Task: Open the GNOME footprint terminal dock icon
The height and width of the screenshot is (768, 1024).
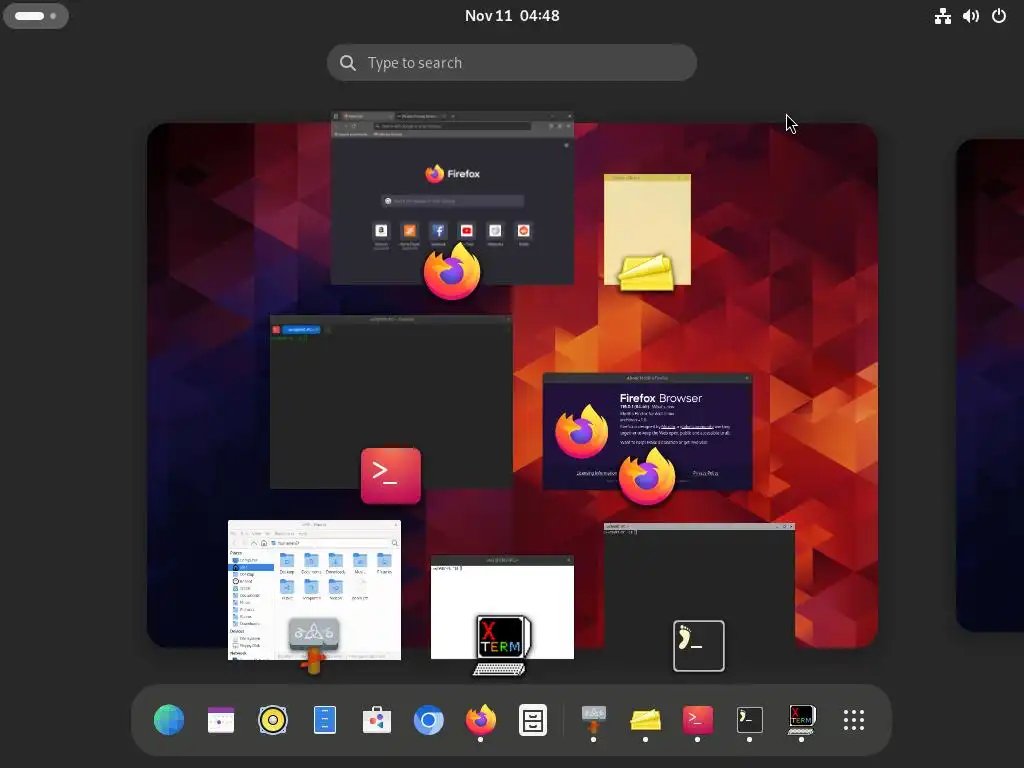Action: coord(749,720)
